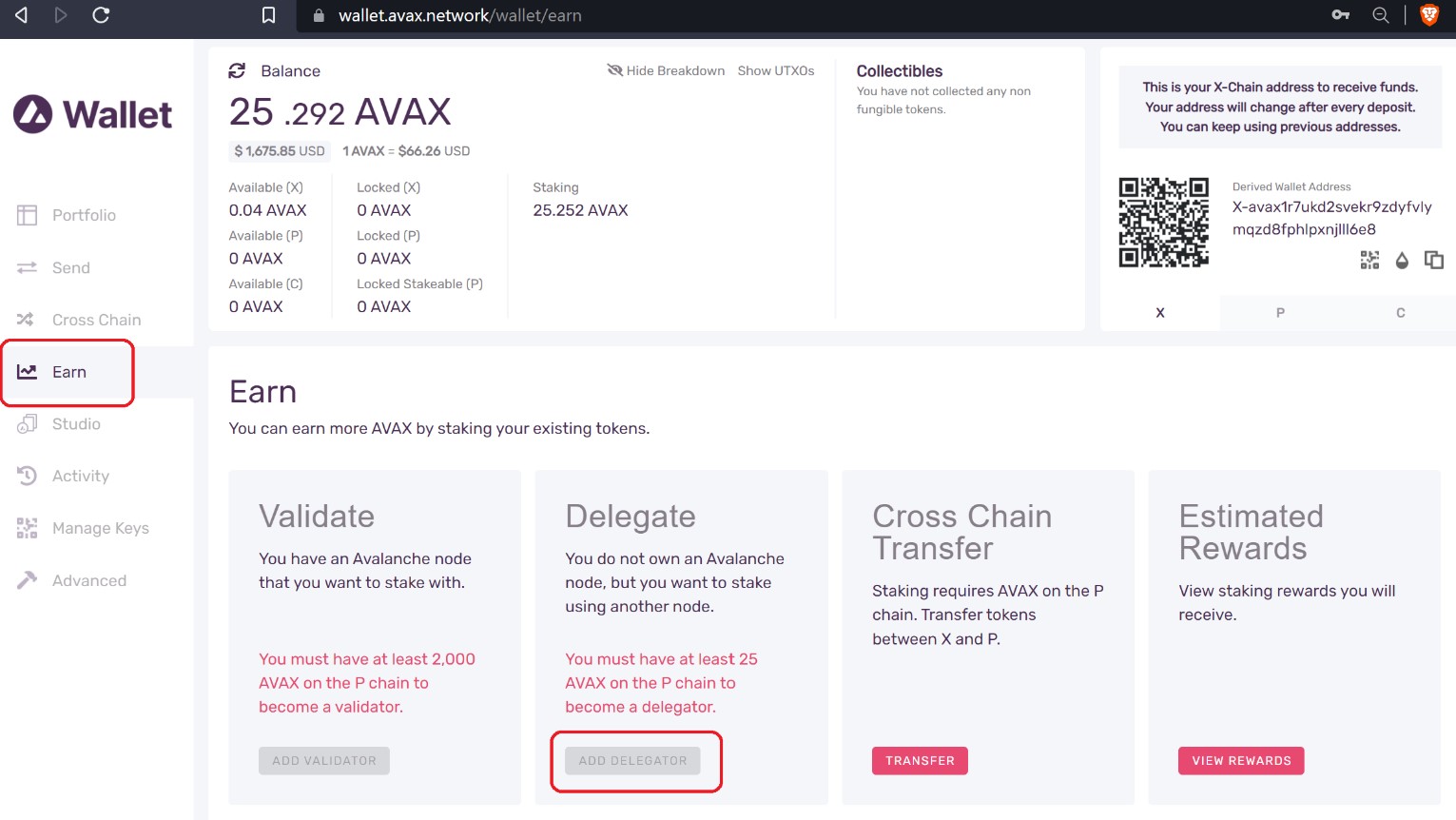
Task: Open the site lock security info
Action: (319, 15)
